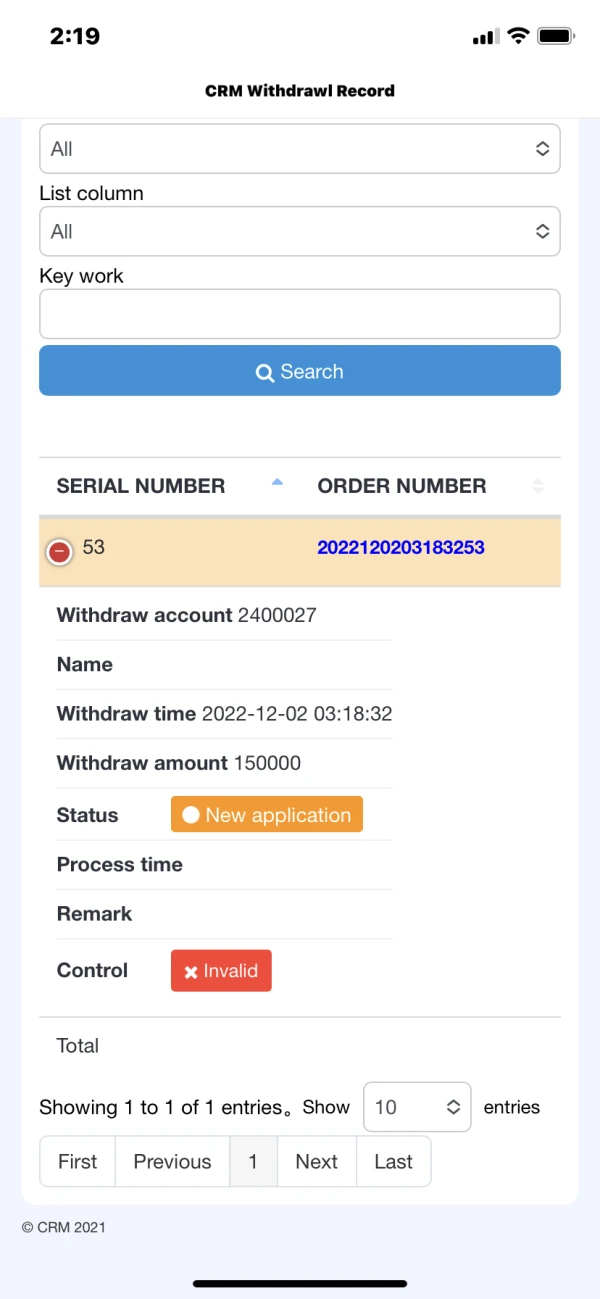Tap the battery status icon
Screen dimensions: 600x1299
click(555, 36)
